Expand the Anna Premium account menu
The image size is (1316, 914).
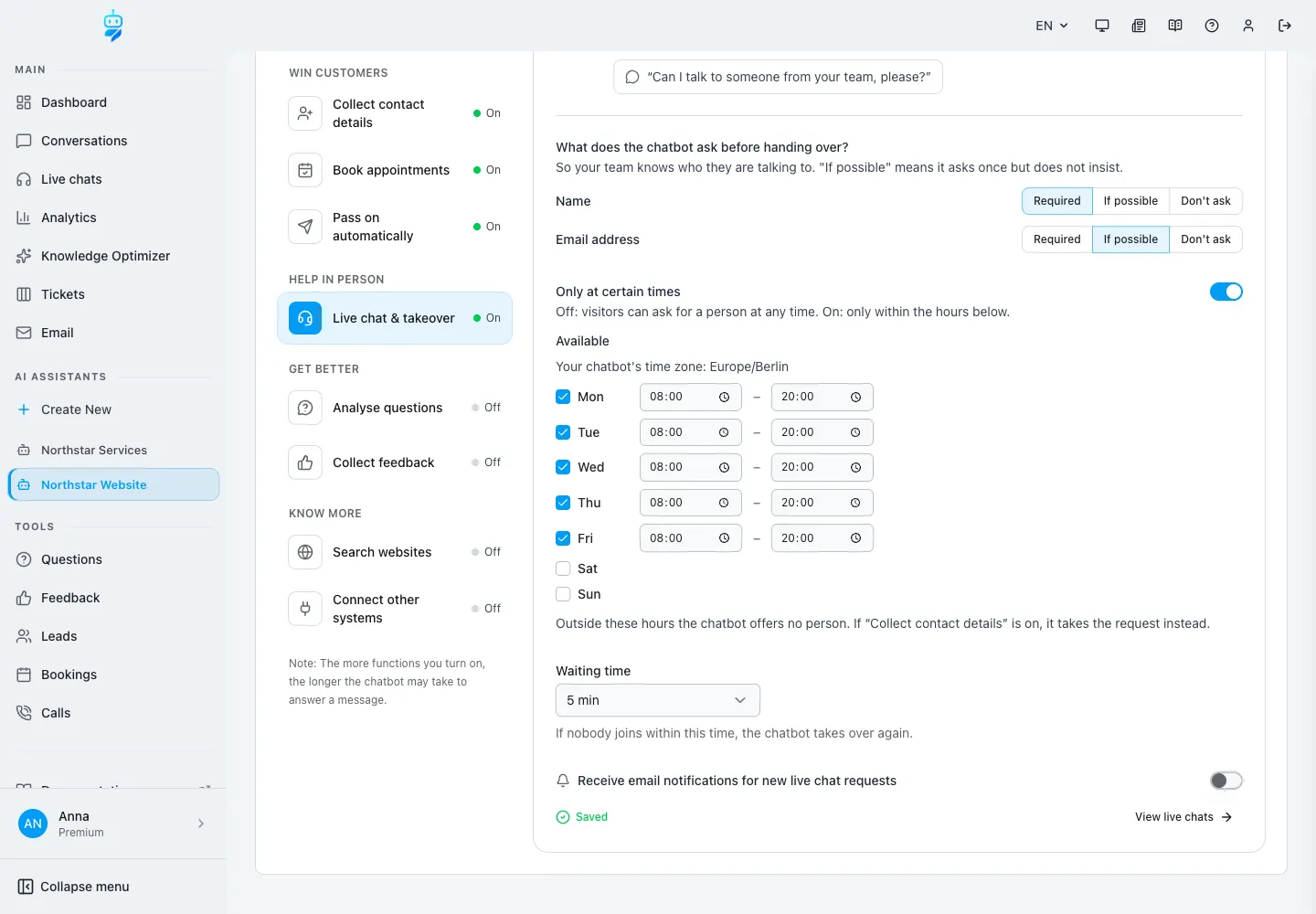pos(113,824)
